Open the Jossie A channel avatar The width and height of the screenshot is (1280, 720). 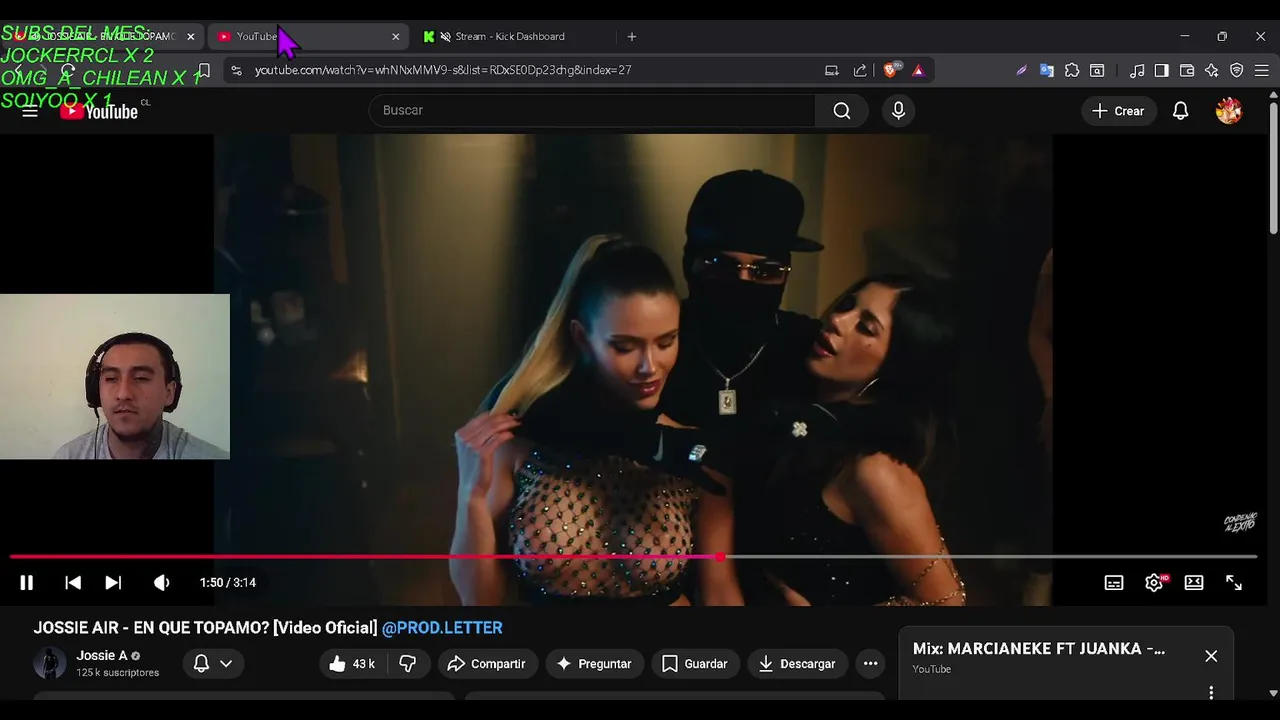click(50, 664)
